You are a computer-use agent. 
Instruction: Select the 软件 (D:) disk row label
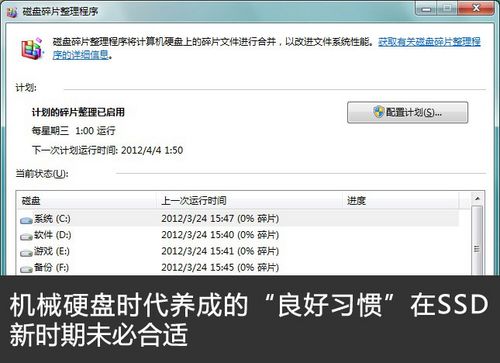click(52, 235)
